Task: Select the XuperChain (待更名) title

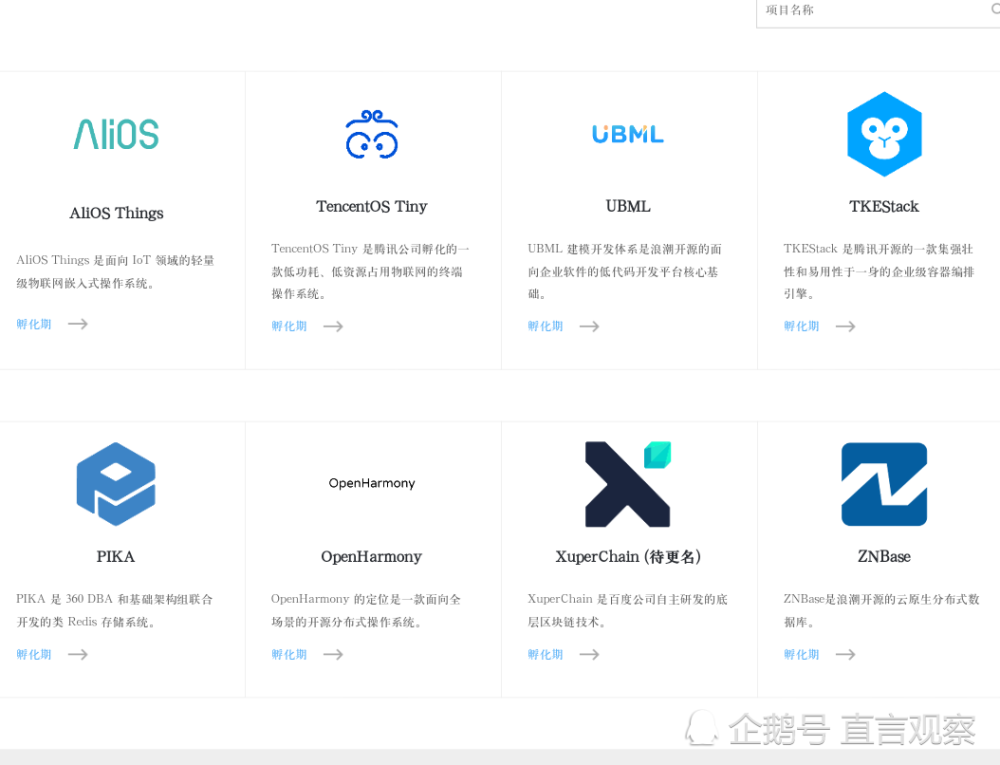Action: pyautogui.click(x=628, y=557)
